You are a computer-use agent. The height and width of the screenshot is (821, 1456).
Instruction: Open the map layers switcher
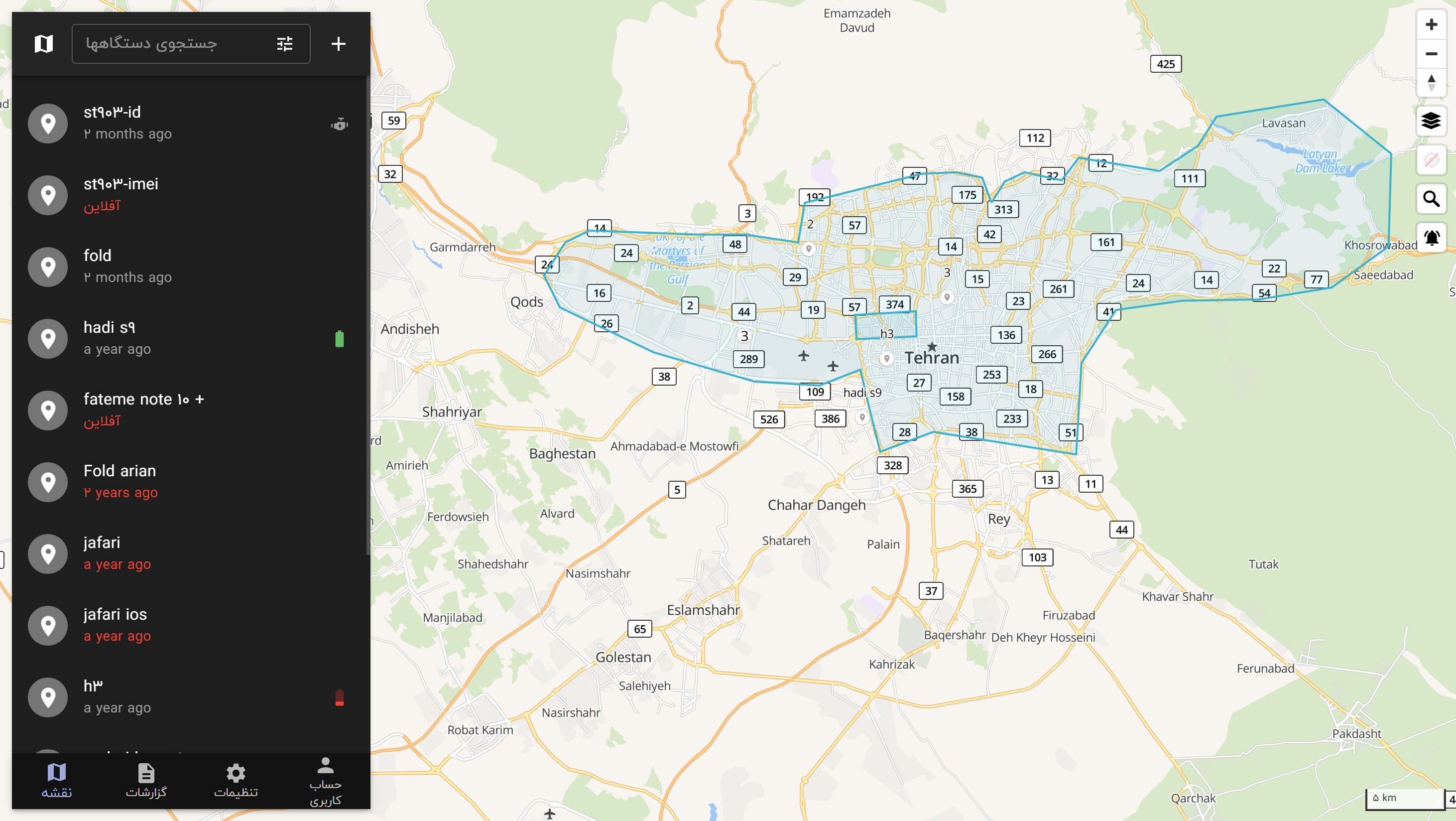pos(1431,121)
